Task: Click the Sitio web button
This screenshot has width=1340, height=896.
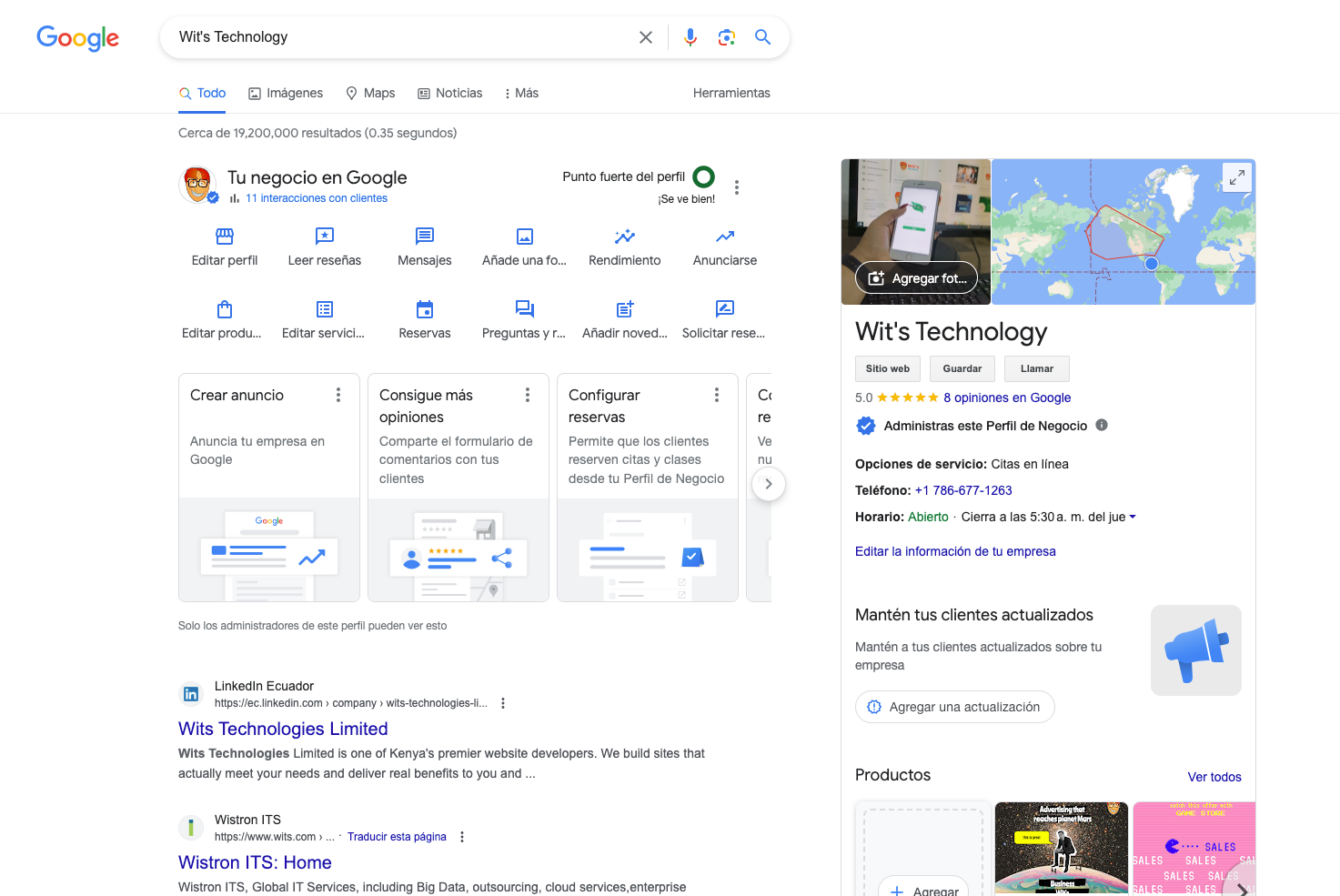Action: point(887,368)
